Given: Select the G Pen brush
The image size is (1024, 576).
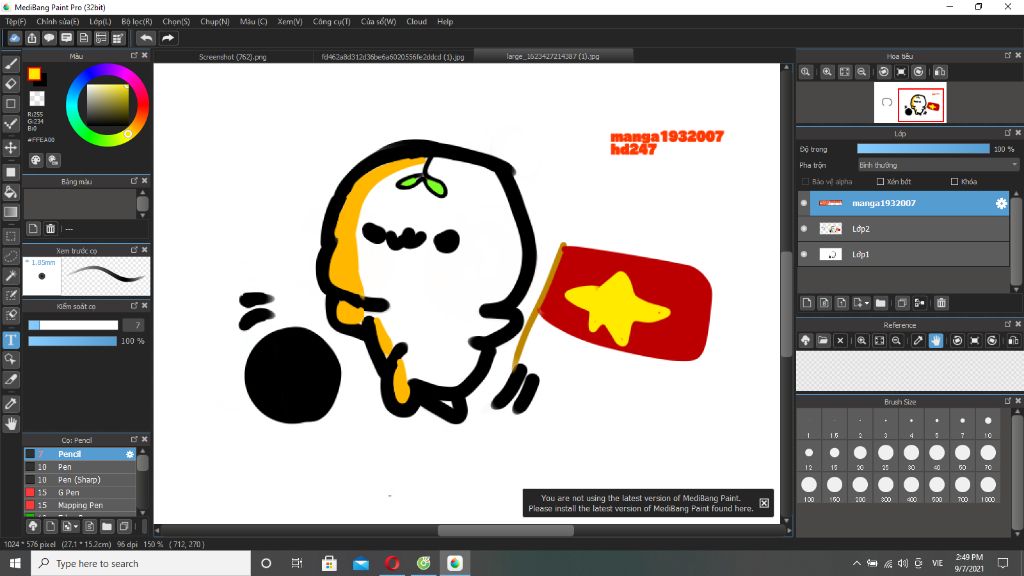Looking at the screenshot, I should coord(80,492).
